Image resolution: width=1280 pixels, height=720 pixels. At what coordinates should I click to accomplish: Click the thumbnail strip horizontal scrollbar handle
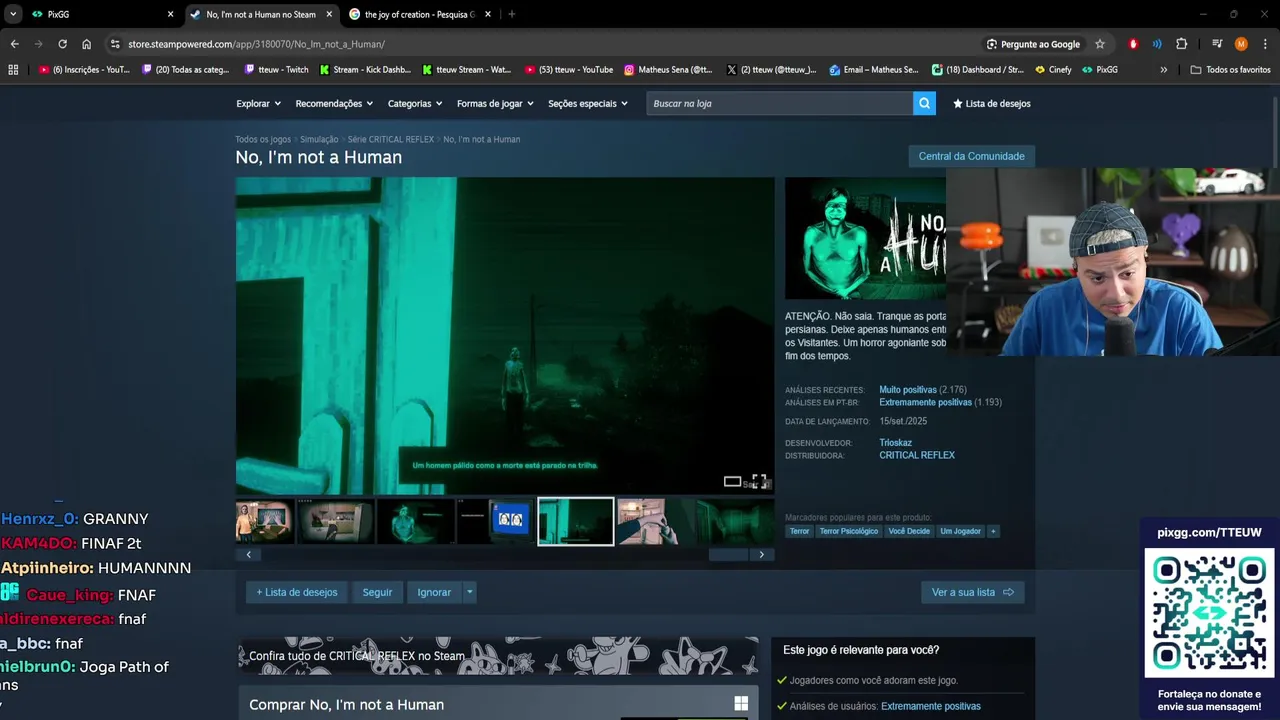(x=728, y=554)
